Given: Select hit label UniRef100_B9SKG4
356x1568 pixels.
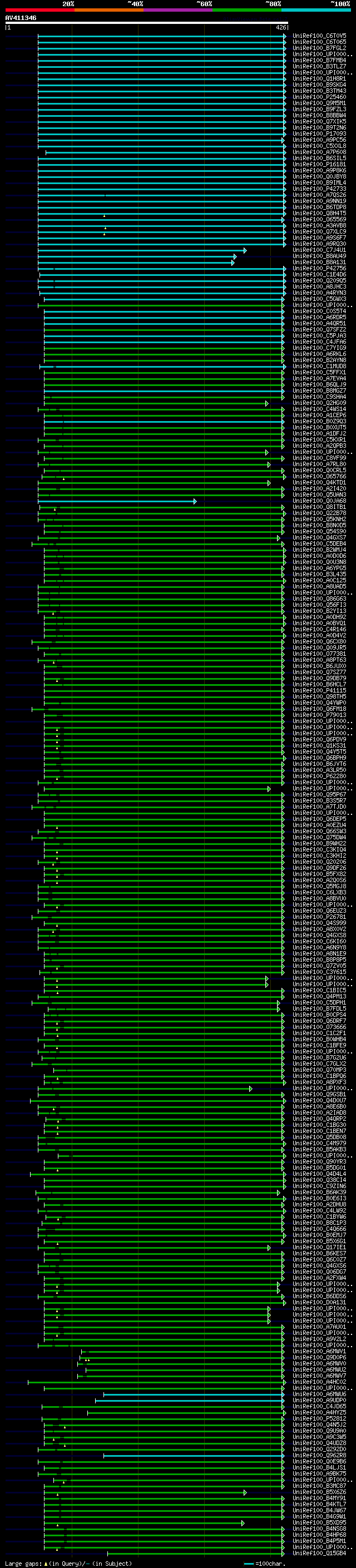Looking at the screenshot, I should (x=319, y=85).
